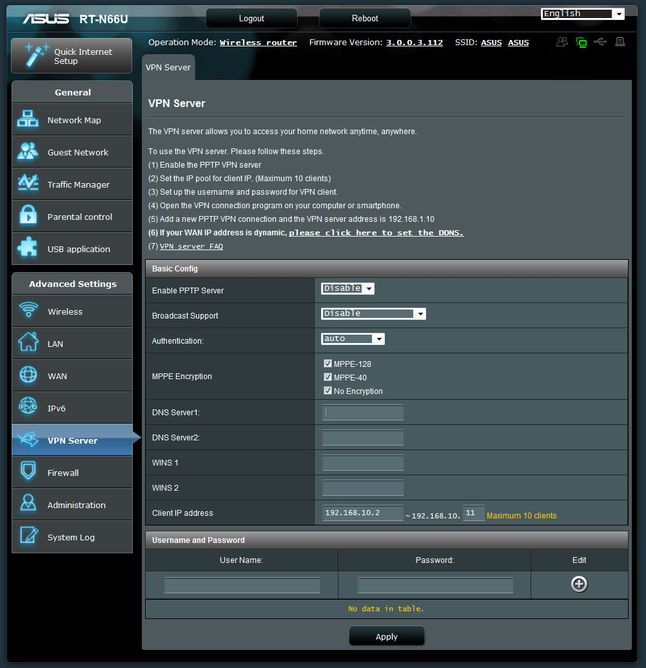The image size is (646, 668).
Task: Click the System Log notepad icon
Action: [x=29, y=536]
